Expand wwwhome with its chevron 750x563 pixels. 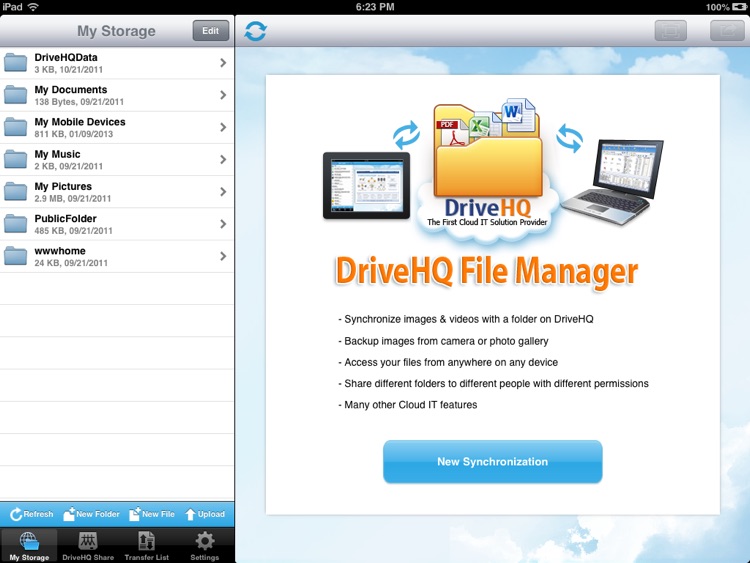[x=223, y=256]
